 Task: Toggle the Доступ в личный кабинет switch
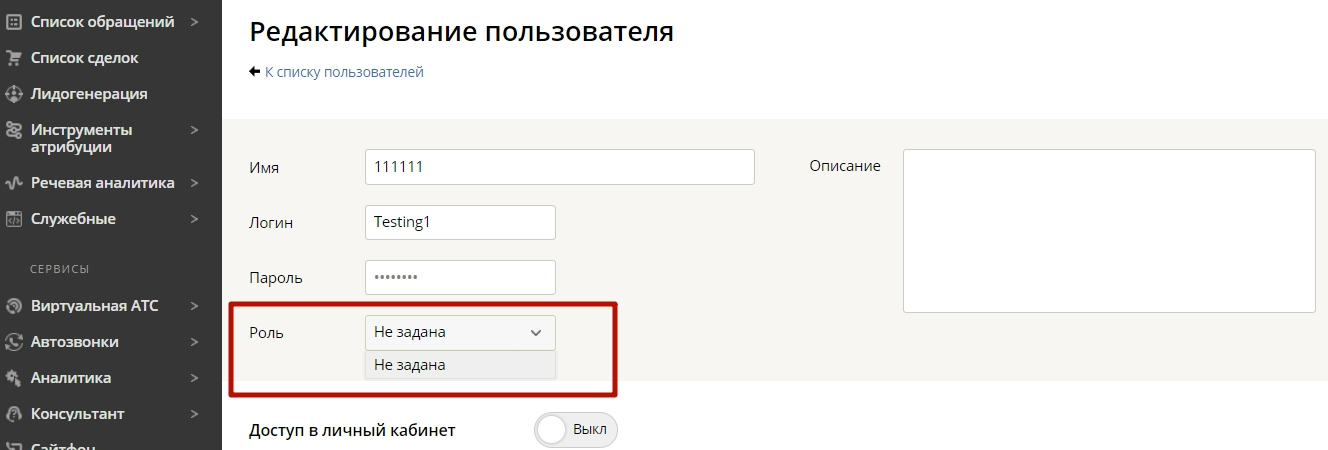point(577,430)
